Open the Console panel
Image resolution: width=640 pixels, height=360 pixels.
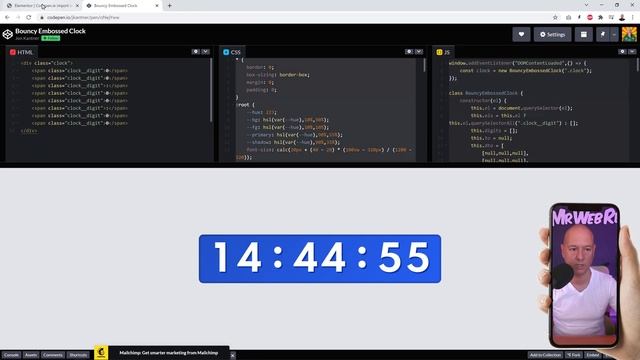click(11, 355)
